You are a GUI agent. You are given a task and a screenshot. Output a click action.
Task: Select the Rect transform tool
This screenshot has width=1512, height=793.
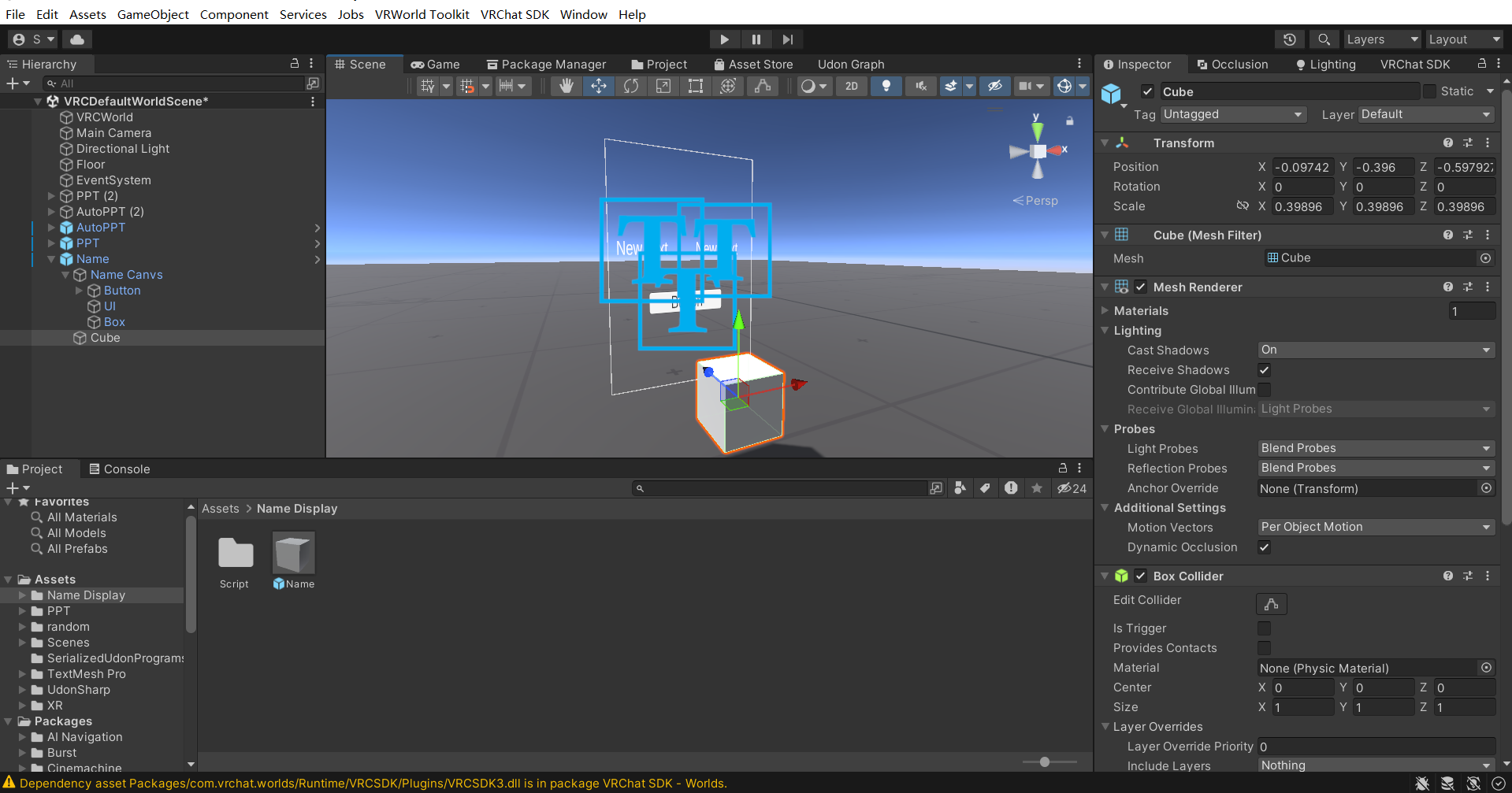[695, 86]
